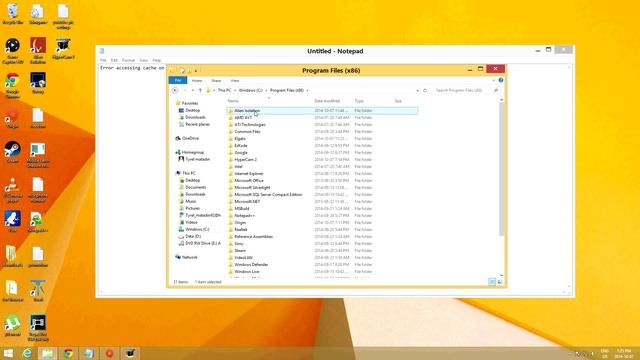Open Chrome from the taskbar
The width and height of the screenshot is (640, 360).
(68, 353)
